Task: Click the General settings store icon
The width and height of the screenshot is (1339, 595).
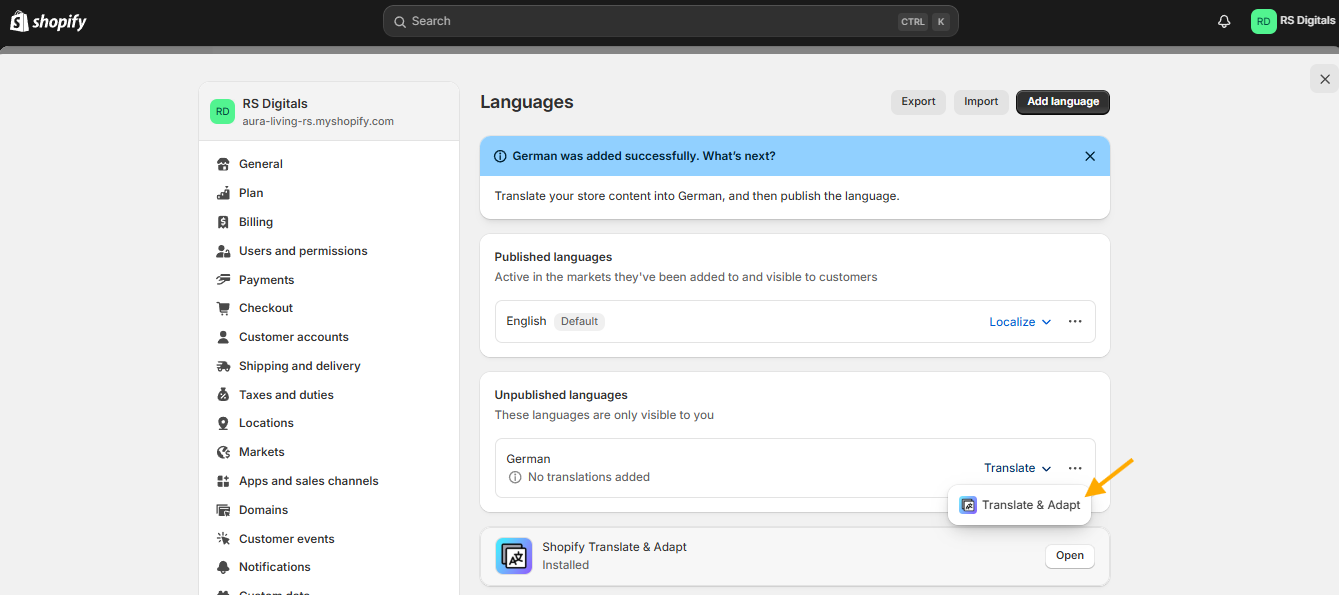Action: [223, 164]
